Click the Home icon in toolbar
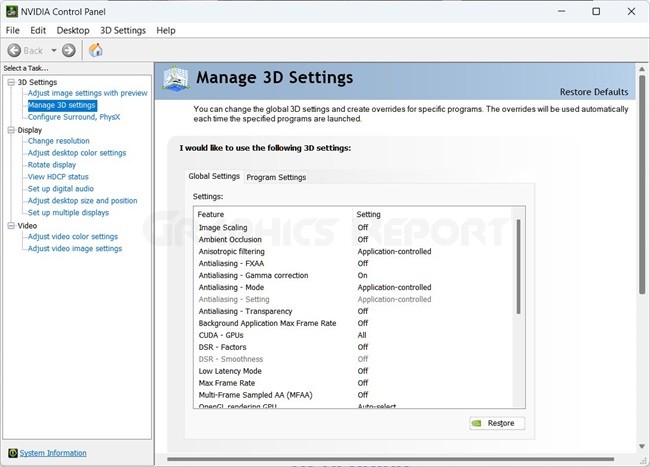 [96, 50]
